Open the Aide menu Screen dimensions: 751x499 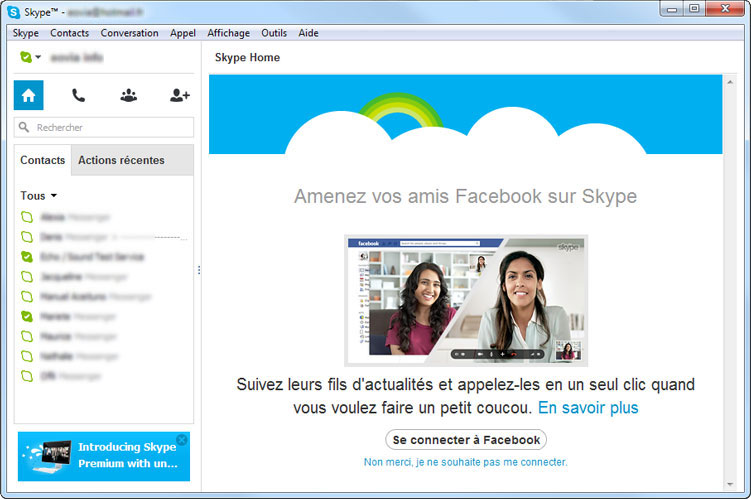coord(308,33)
